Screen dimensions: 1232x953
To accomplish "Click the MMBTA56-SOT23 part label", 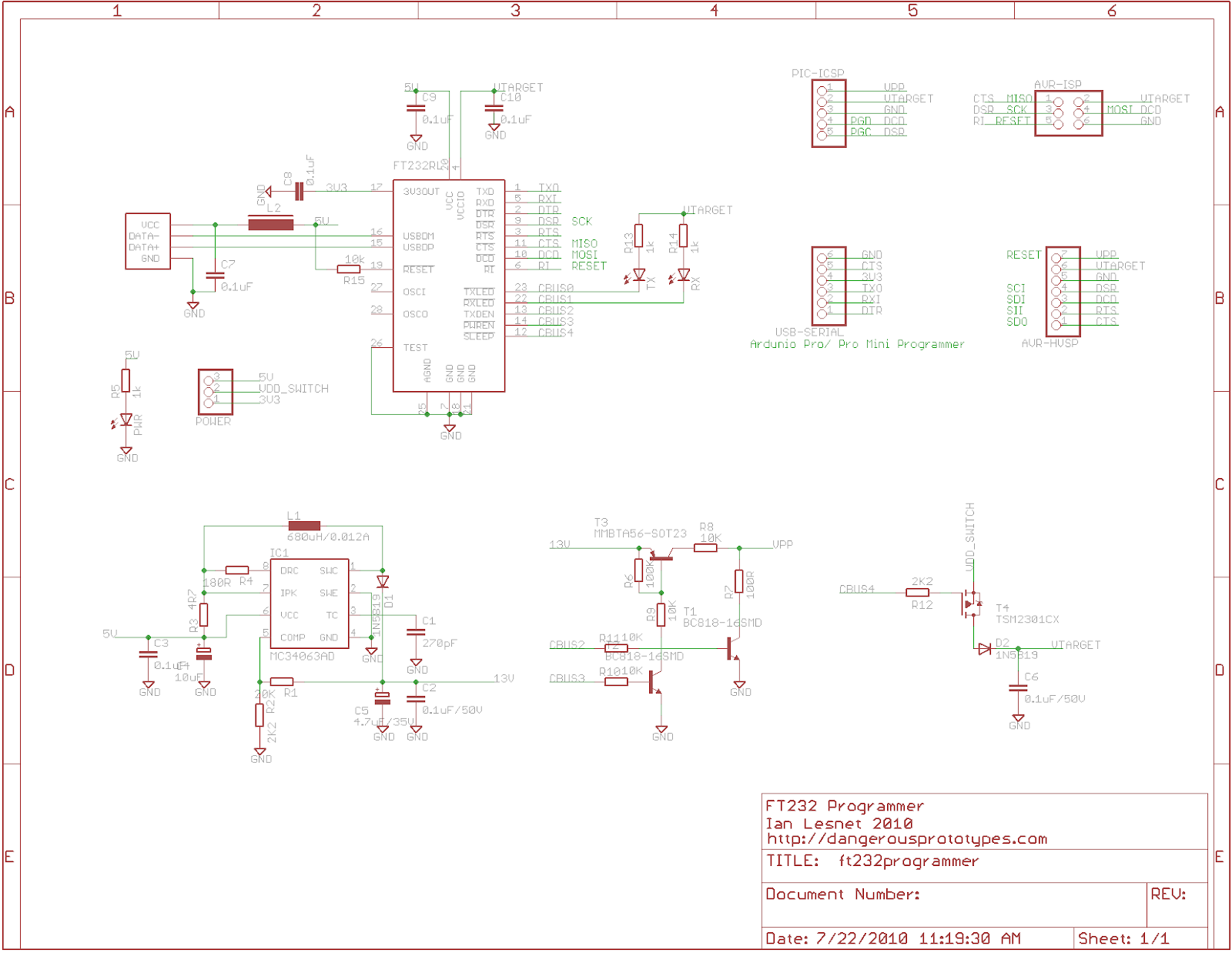I will click(640, 533).
